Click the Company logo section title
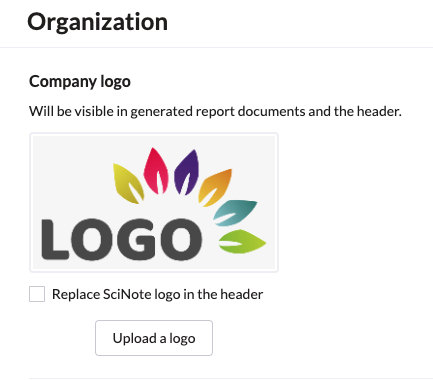Screen dimensions: 433x380 tap(80, 82)
